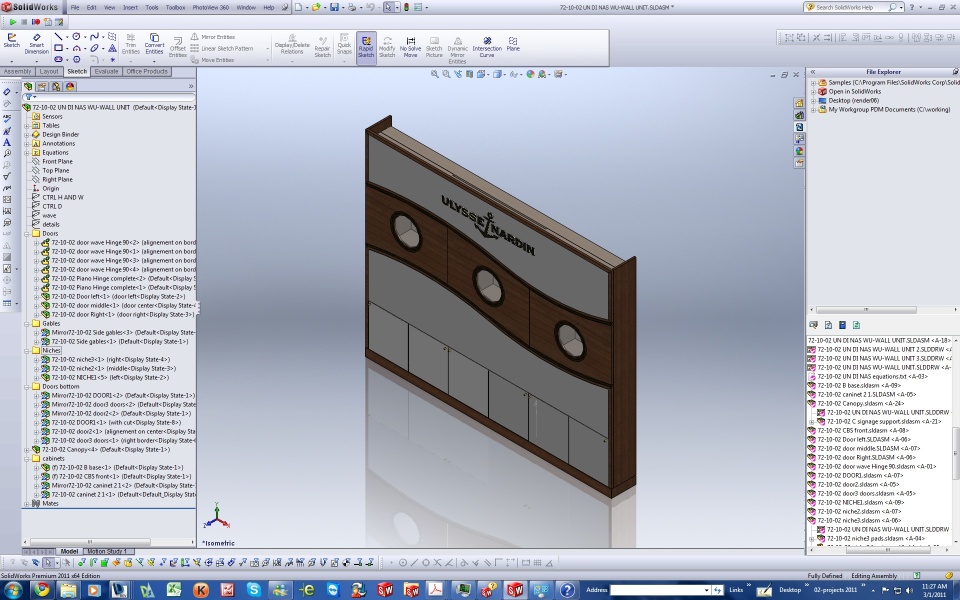This screenshot has width=960, height=600.
Task: Collapse the File Explorer task pane
Action: [x=813, y=72]
